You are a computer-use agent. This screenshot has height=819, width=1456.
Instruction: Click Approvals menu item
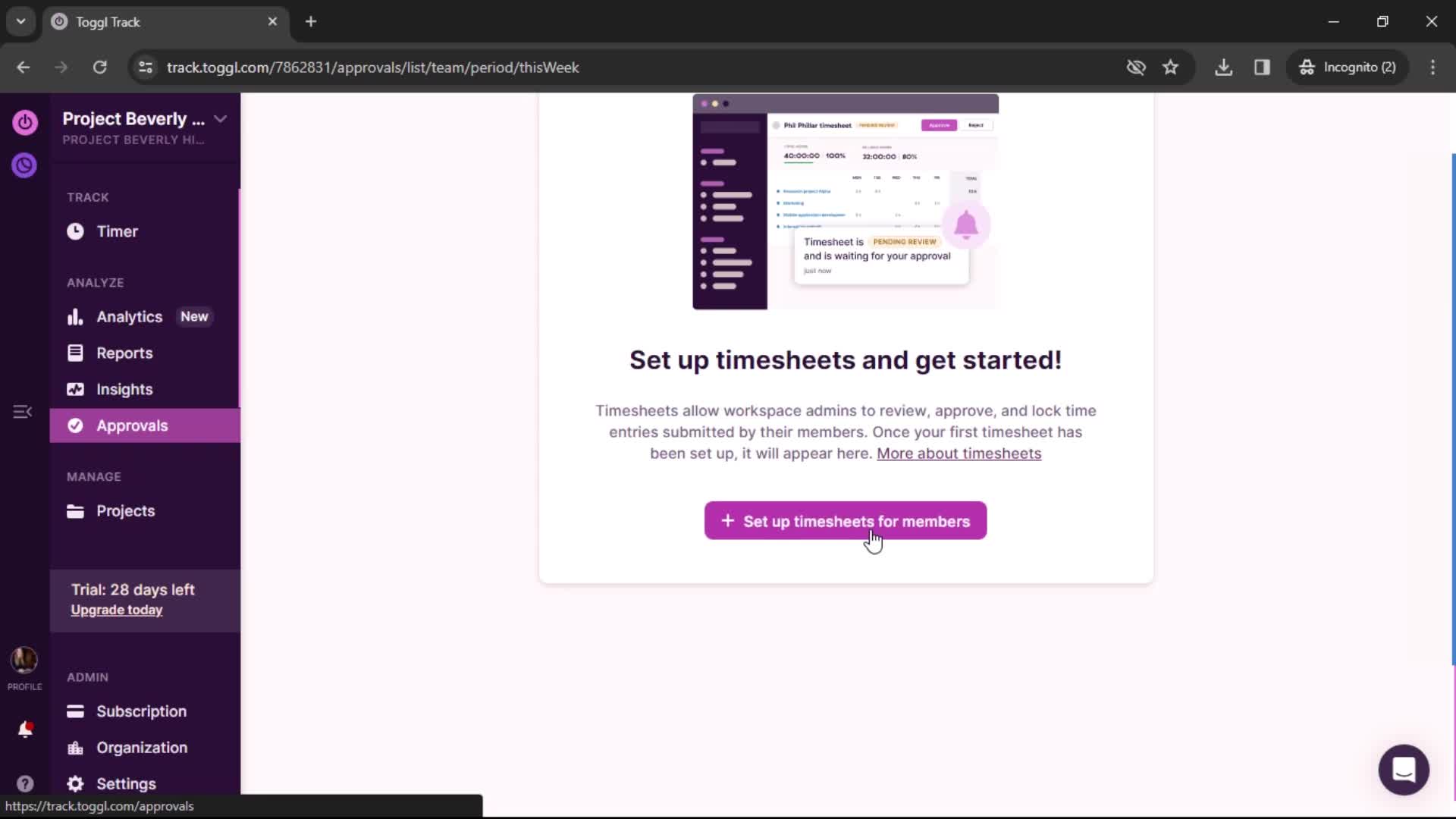tap(132, 425)
